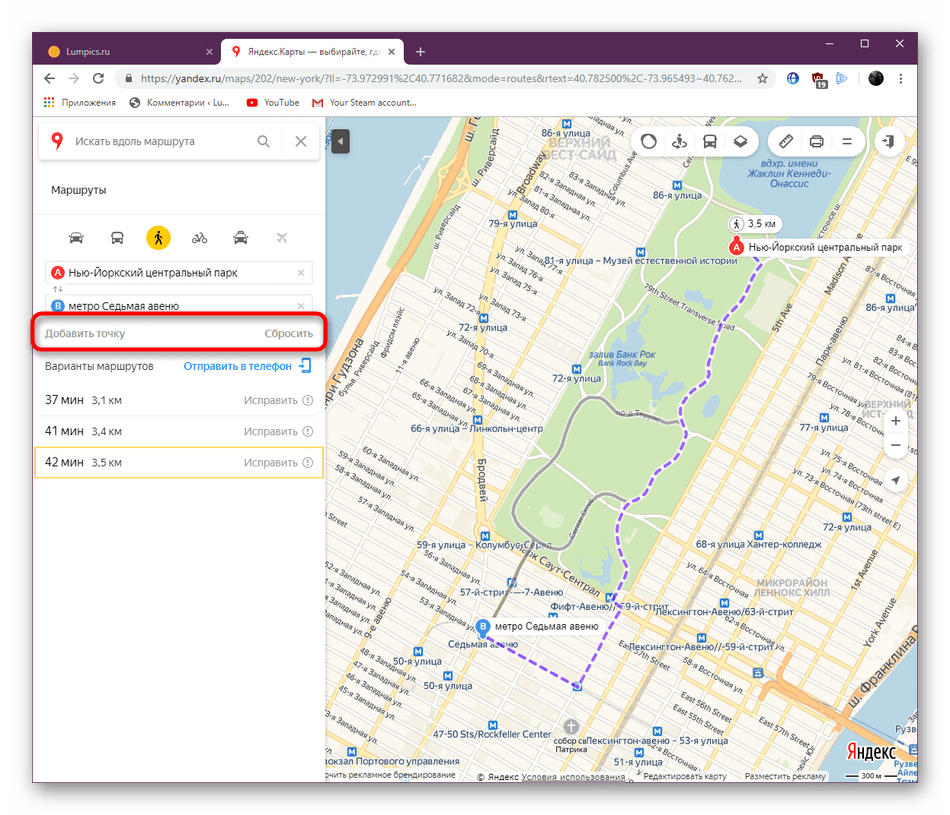950x815 pixels.
Task: Reload the page
Action: pyautogui.click(x=98, y=78)
